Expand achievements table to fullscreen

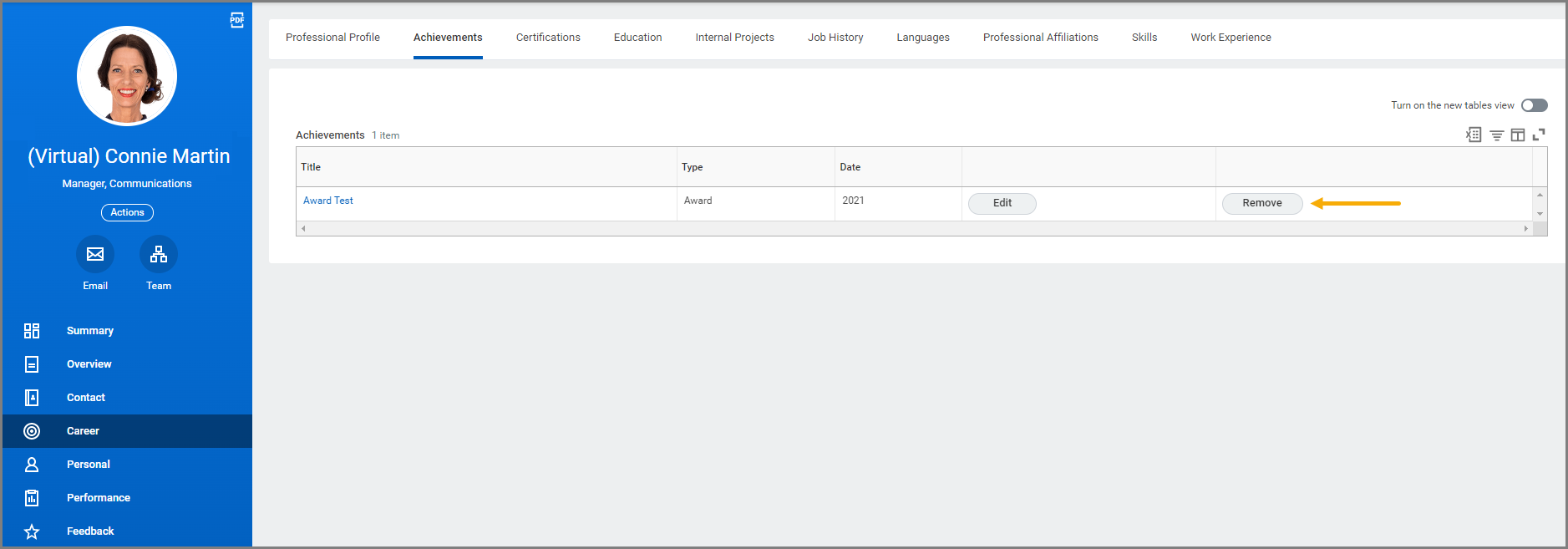[1538, 135]
